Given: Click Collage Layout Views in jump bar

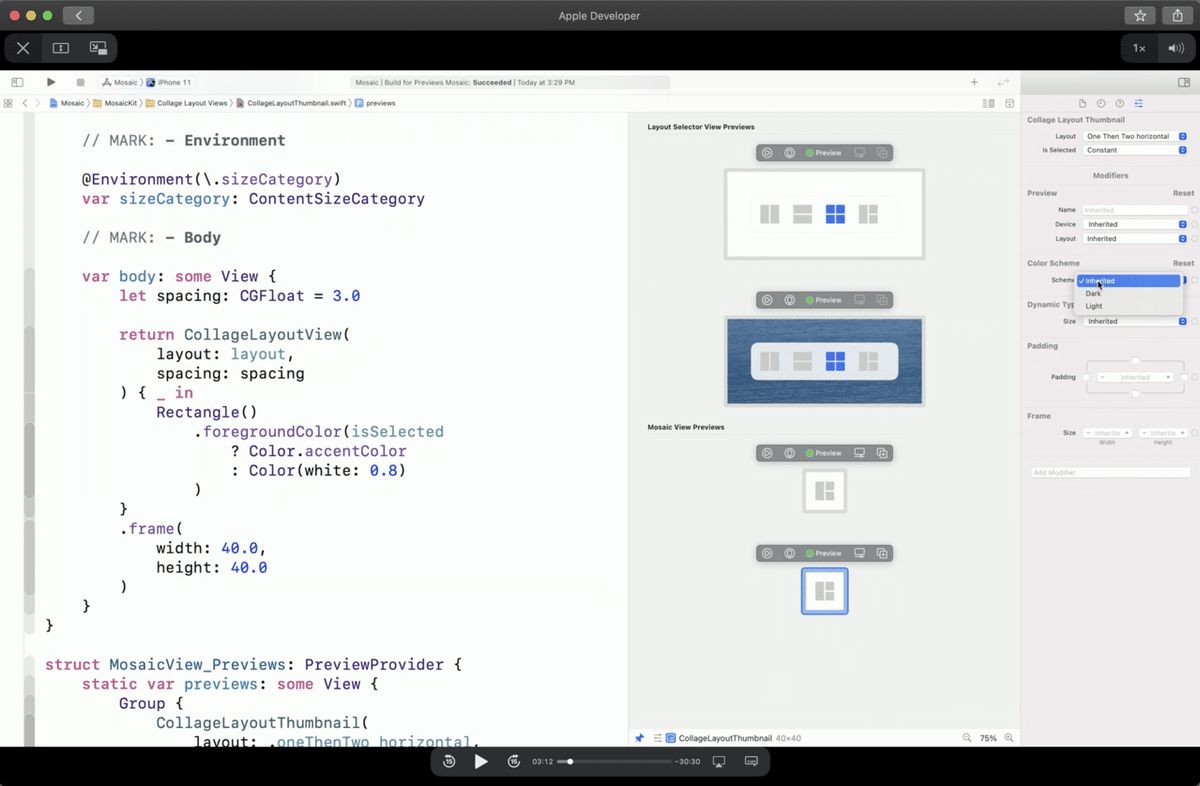Looking at the screenshot, I should 186,103.
